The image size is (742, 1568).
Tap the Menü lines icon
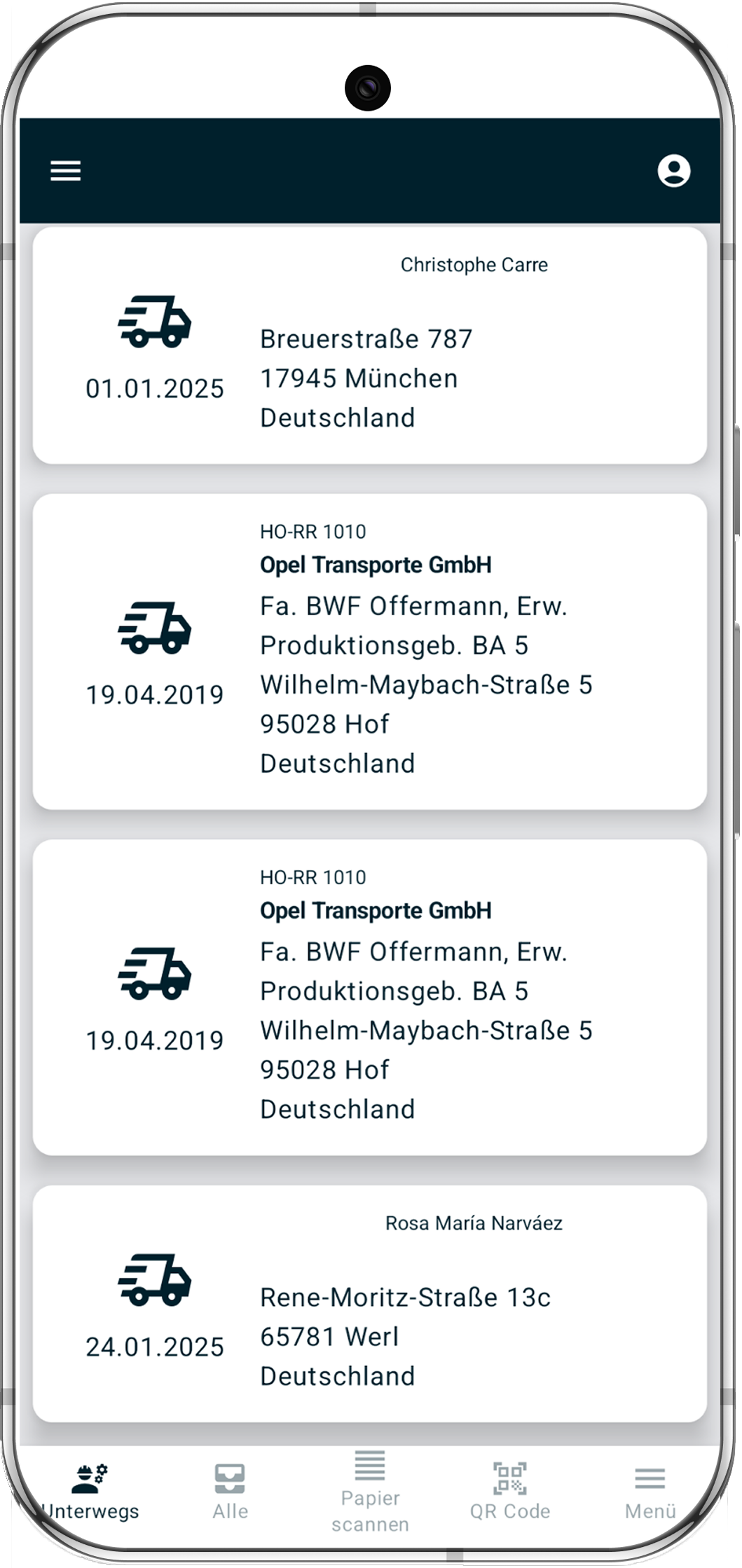click(x=650, y=1478)
